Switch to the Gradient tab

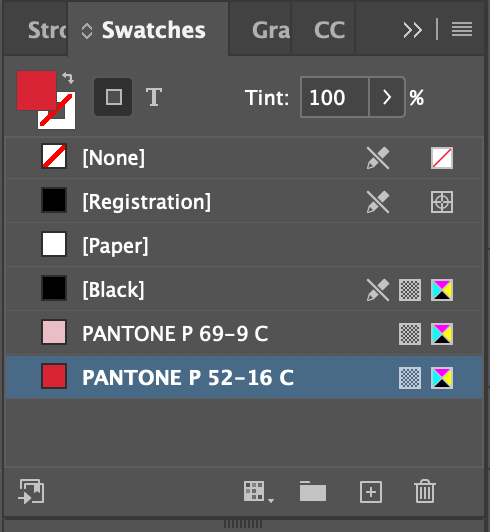click(x=270, y=30)
